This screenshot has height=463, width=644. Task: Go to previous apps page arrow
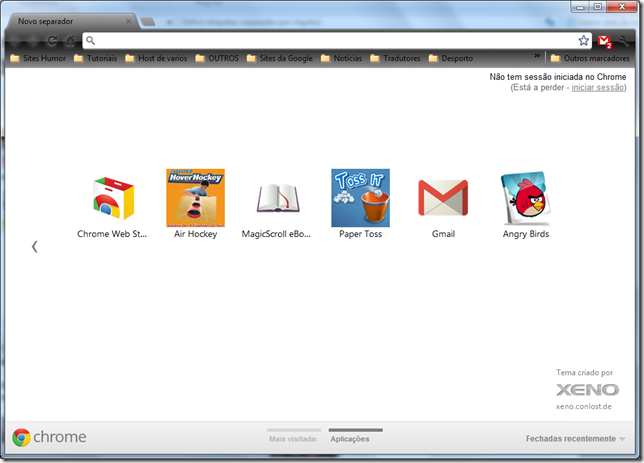34,246
